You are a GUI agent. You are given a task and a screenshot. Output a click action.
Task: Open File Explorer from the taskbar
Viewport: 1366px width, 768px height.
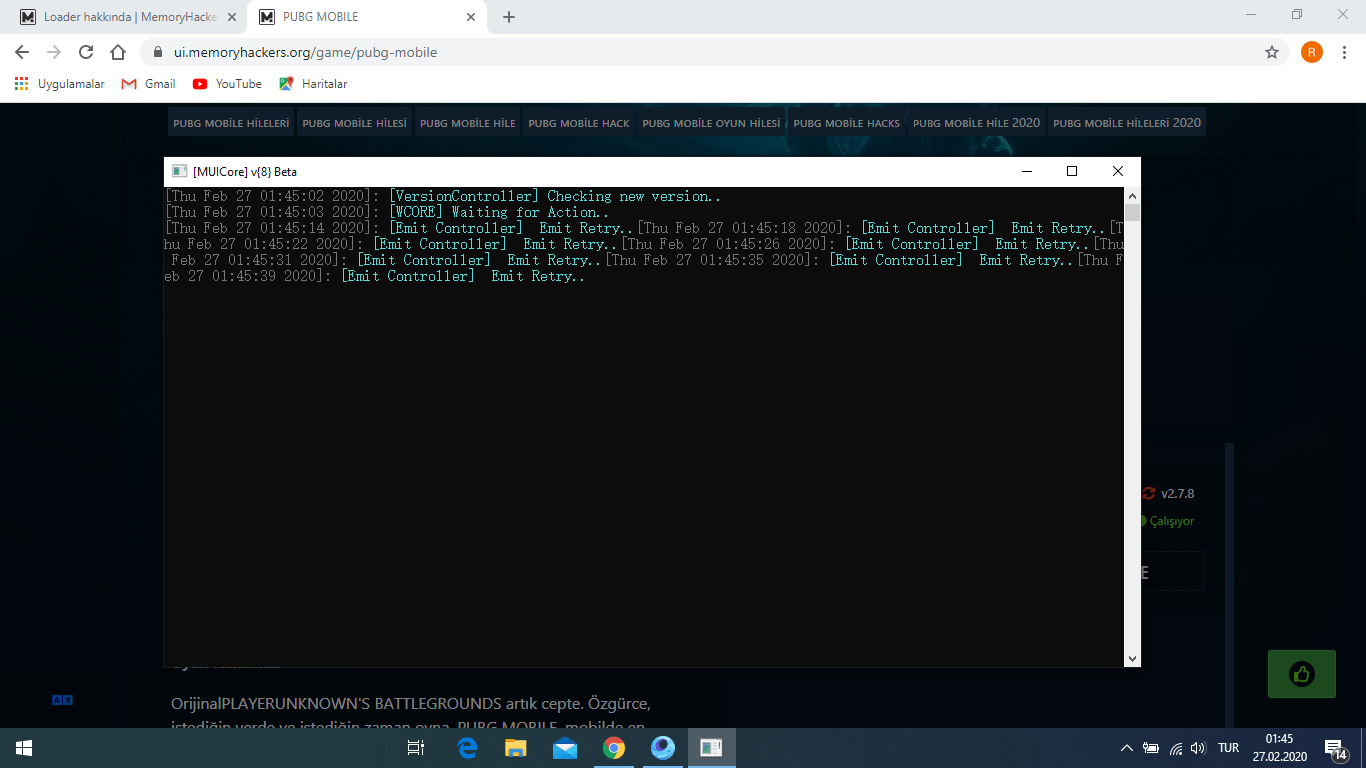516,748
